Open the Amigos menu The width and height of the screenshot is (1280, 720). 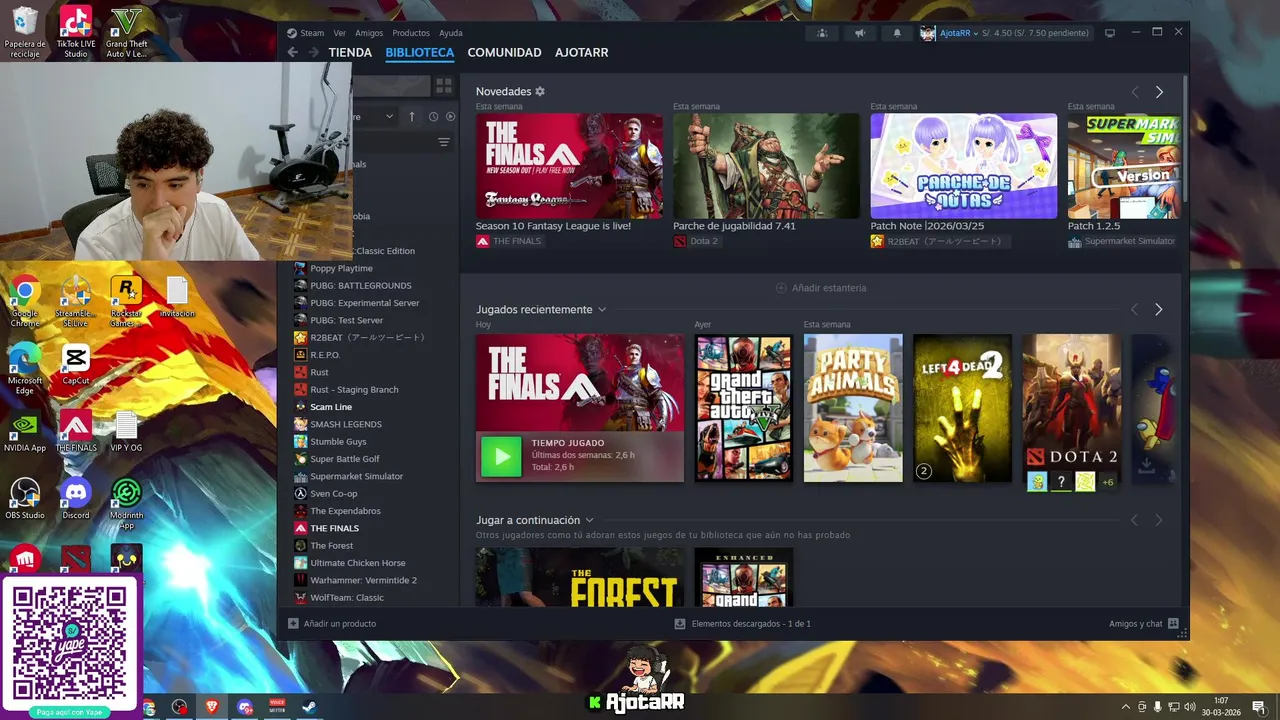(369, 33)
